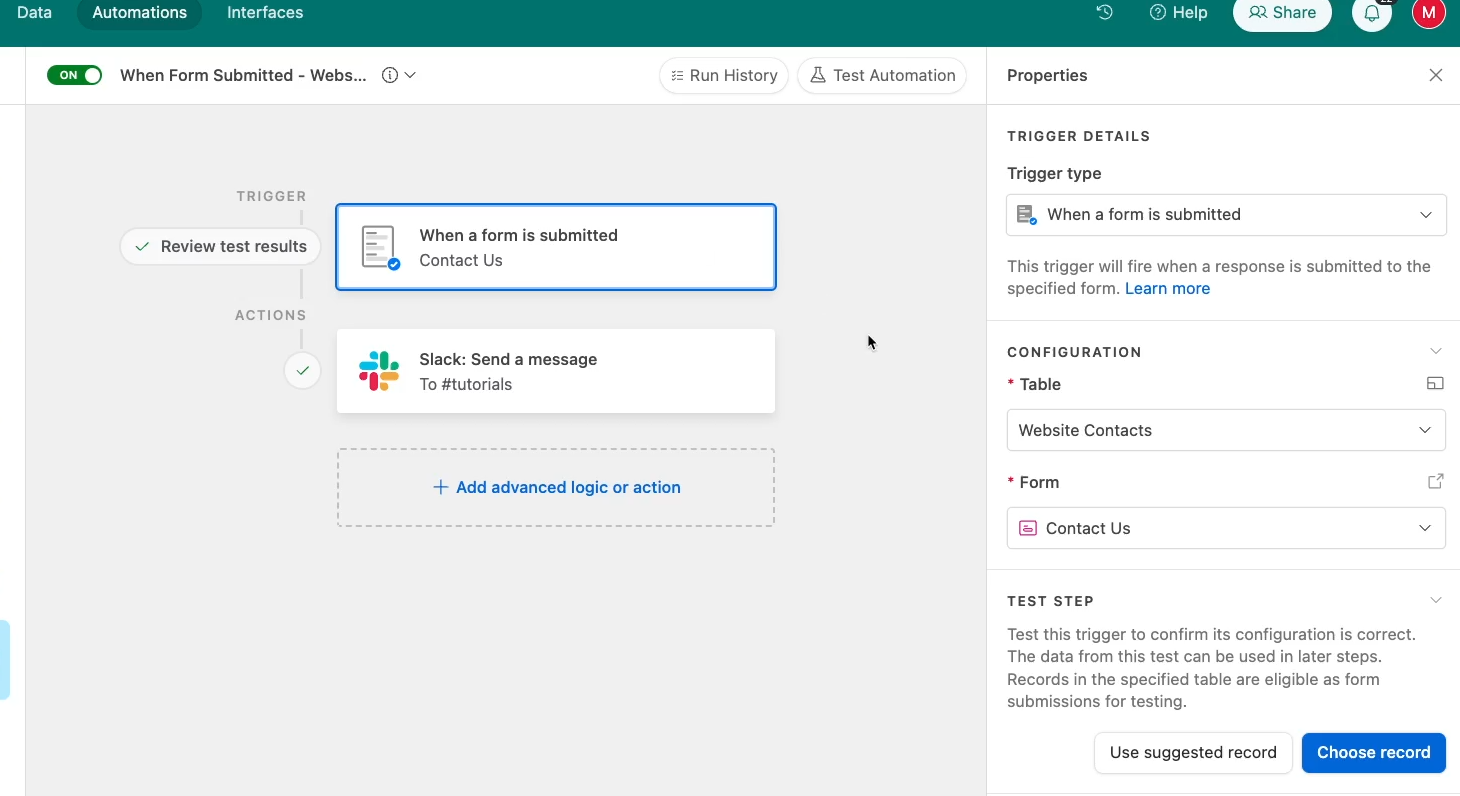Collapse the Configuration section

[x=1436, y=351]
